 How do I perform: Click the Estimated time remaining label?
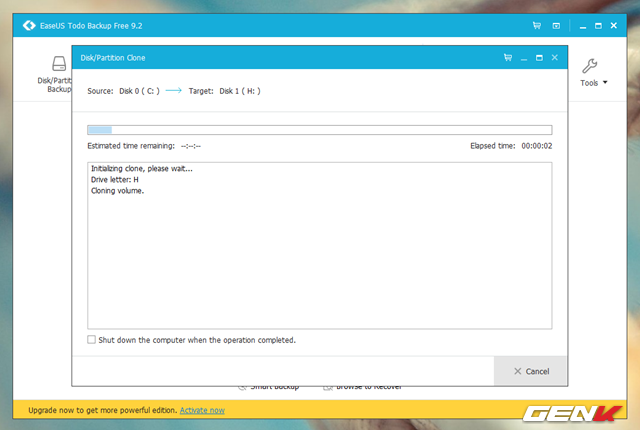(x=131, y=146)
